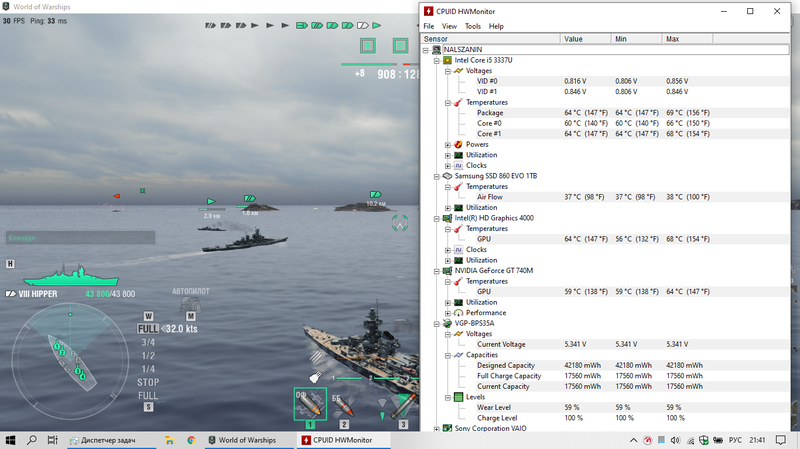
Task: Click the Value column header
Action: [586, 39]
